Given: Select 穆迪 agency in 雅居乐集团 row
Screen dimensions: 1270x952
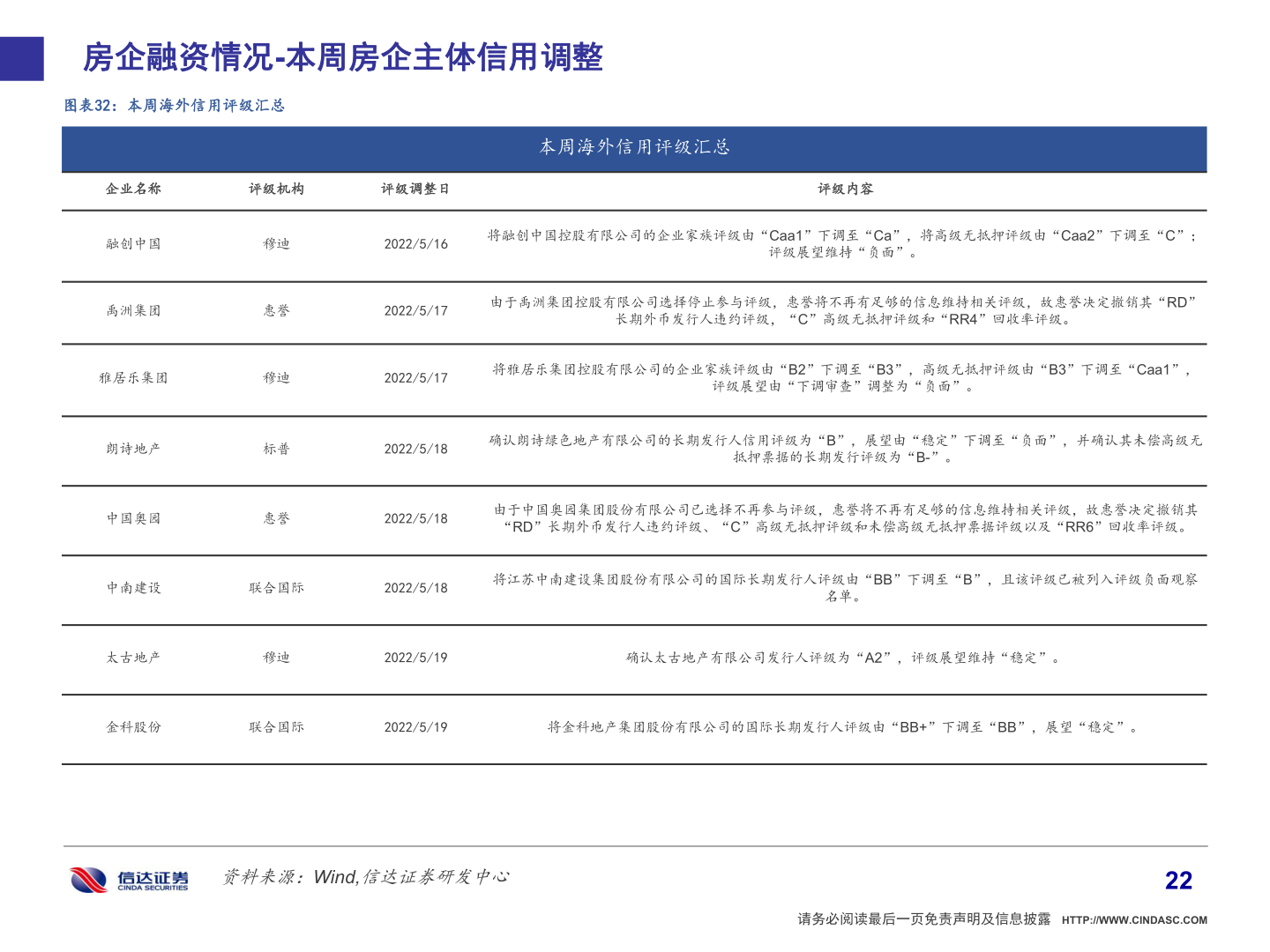Looking at the screenshot, I should 276,378.
